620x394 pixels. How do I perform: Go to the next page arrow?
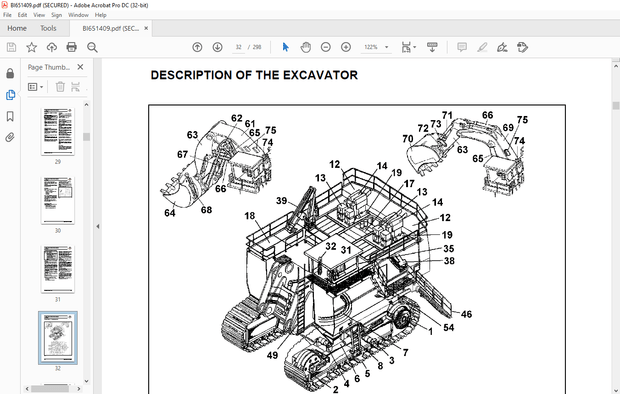tap(217, 47)
